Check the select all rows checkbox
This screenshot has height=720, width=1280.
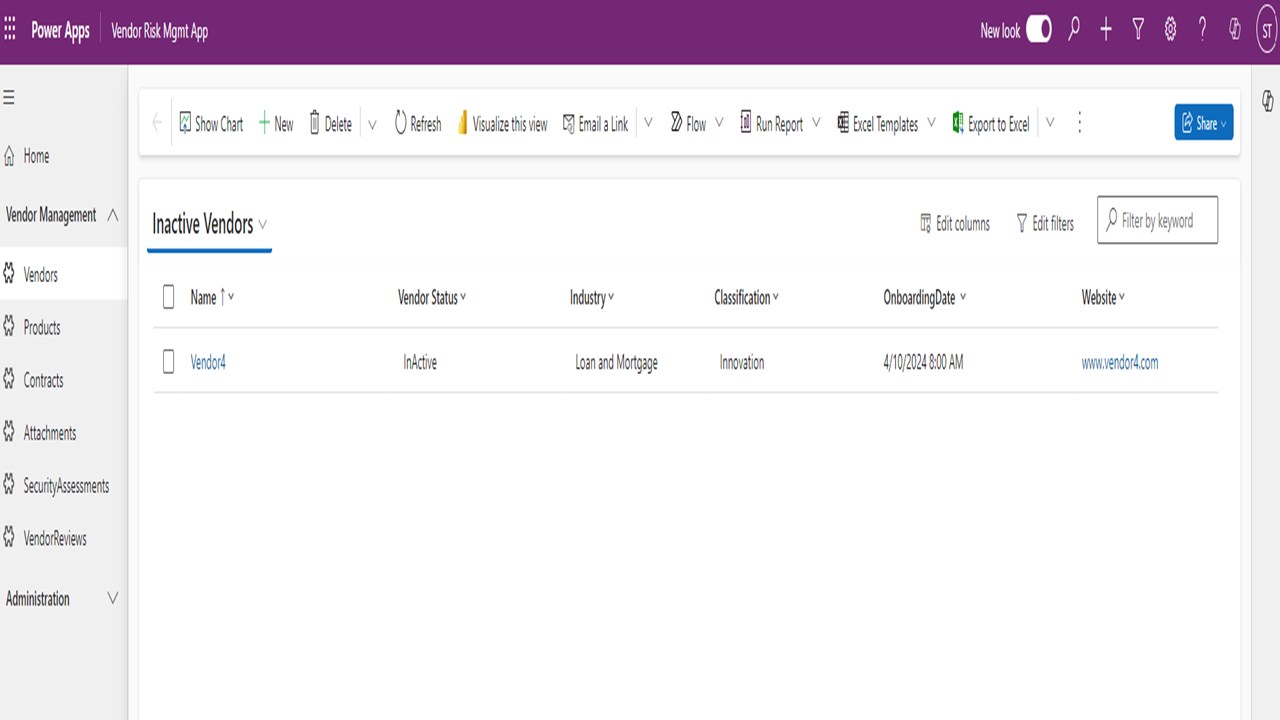click(168, 296)
